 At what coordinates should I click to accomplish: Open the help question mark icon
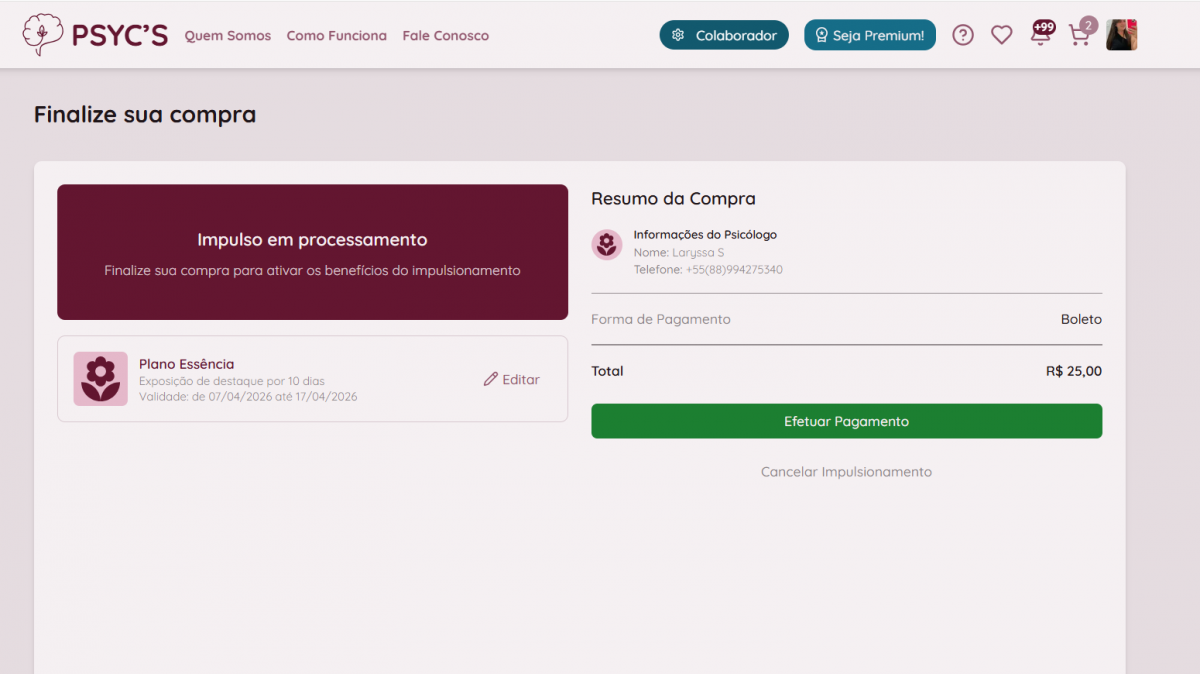click(962, 35)
